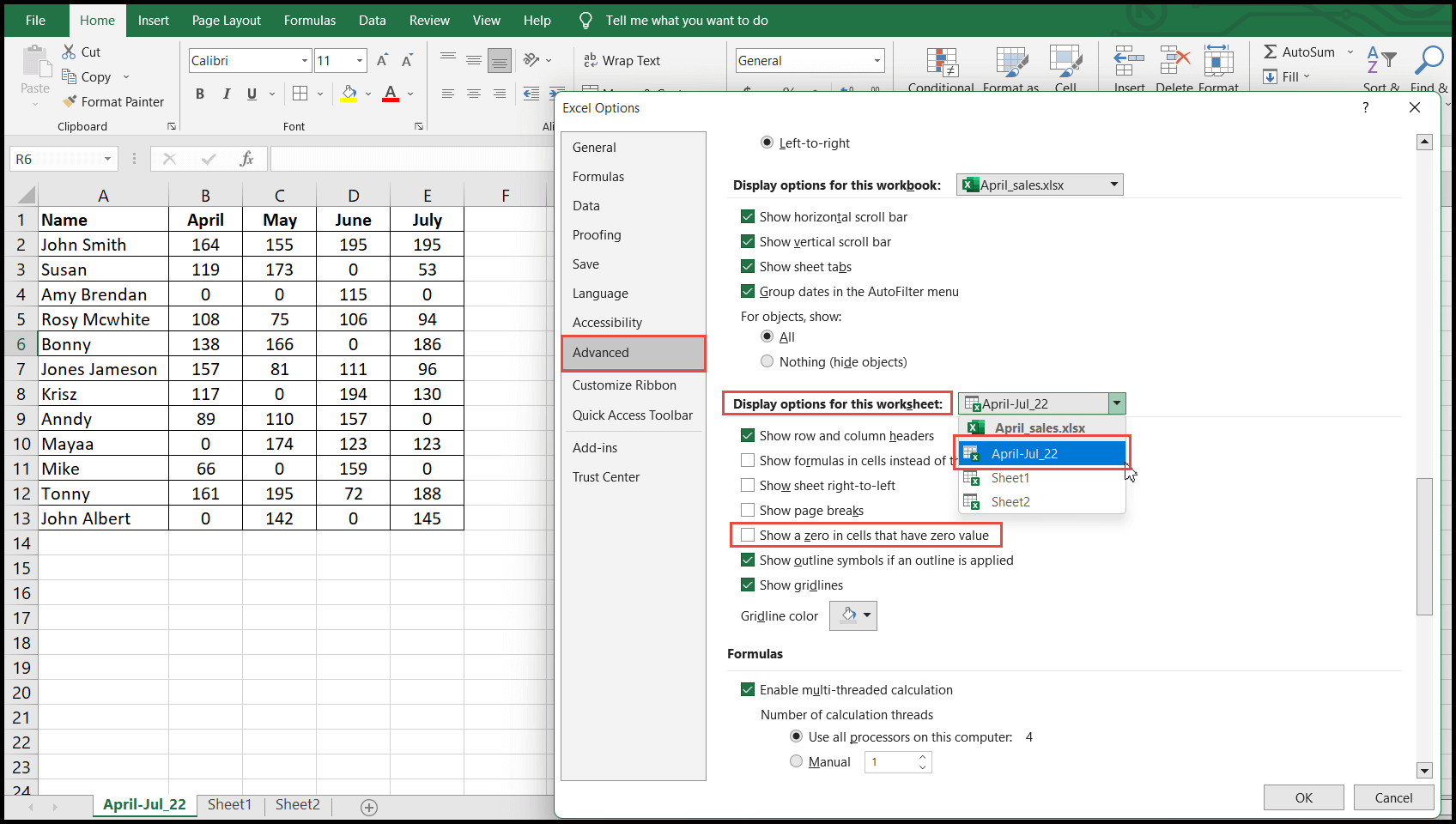Expand the Name Box dropdown
1456x824 pixels.
[x=107, y=159]
